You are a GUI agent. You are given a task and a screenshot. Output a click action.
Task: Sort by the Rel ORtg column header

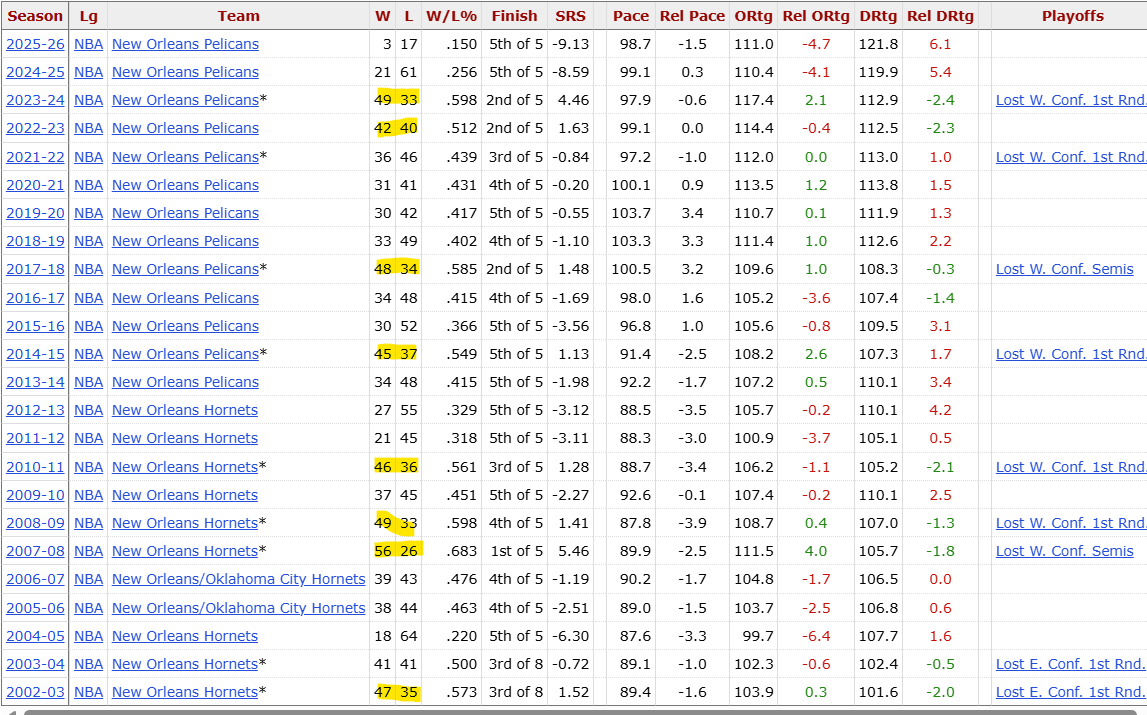point(816,16)
